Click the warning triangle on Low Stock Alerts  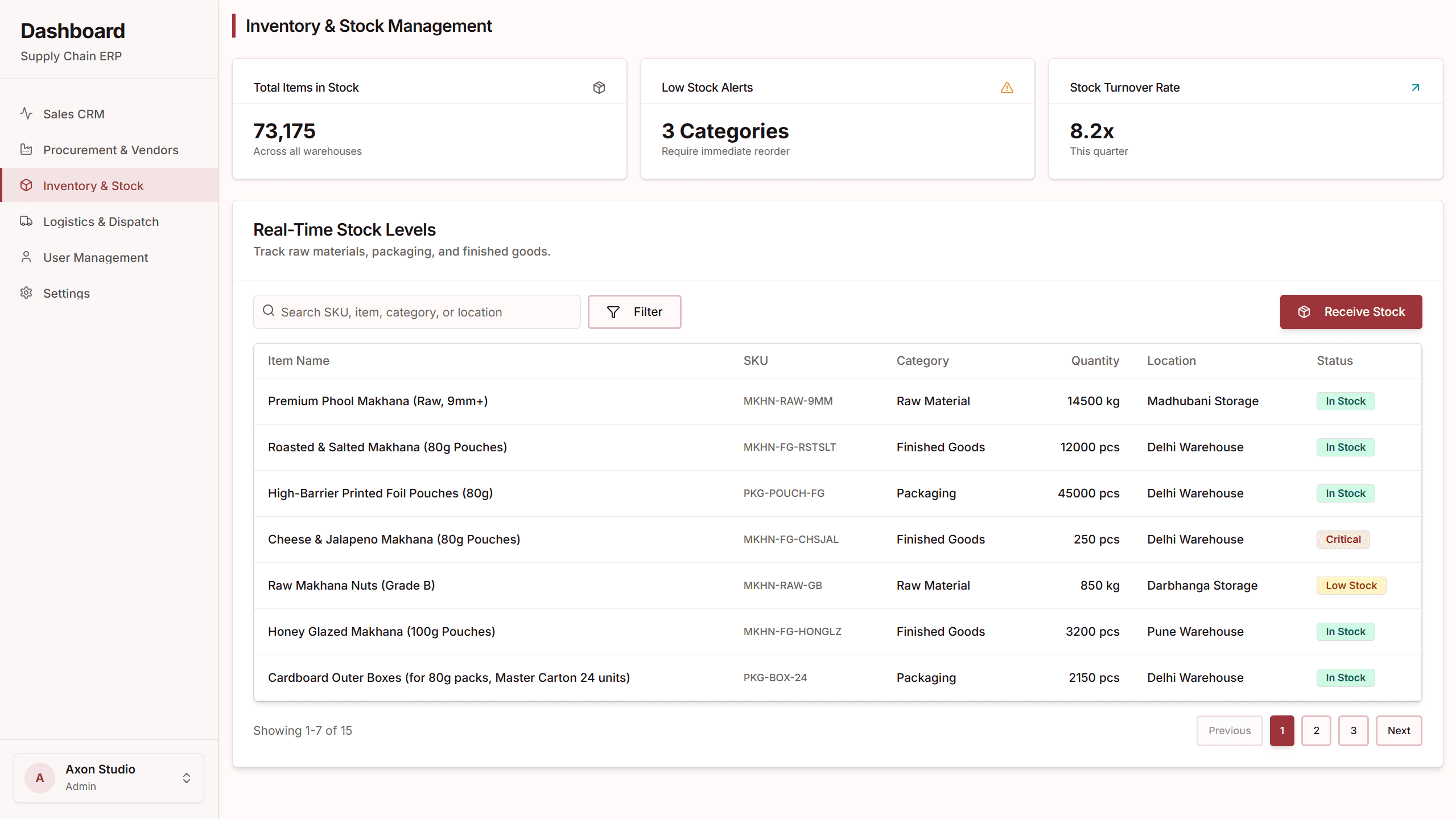point(1007,88)
